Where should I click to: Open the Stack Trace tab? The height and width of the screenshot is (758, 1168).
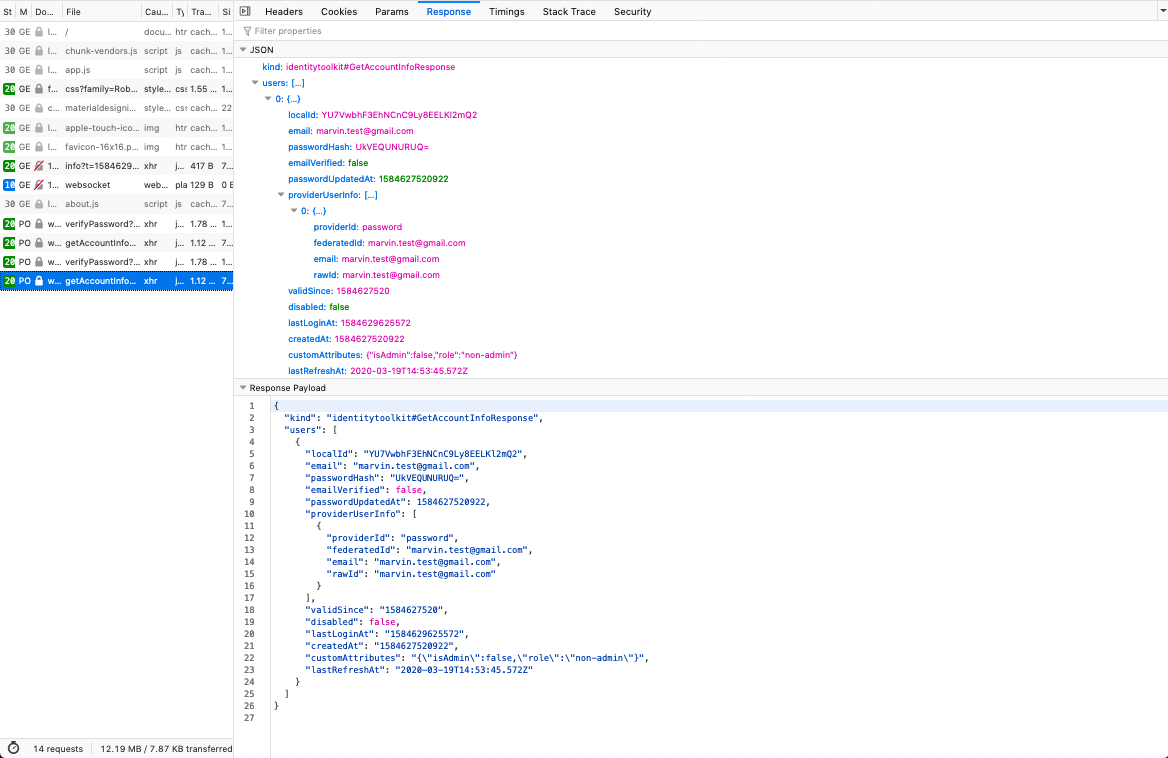click(x=569, y=12)
